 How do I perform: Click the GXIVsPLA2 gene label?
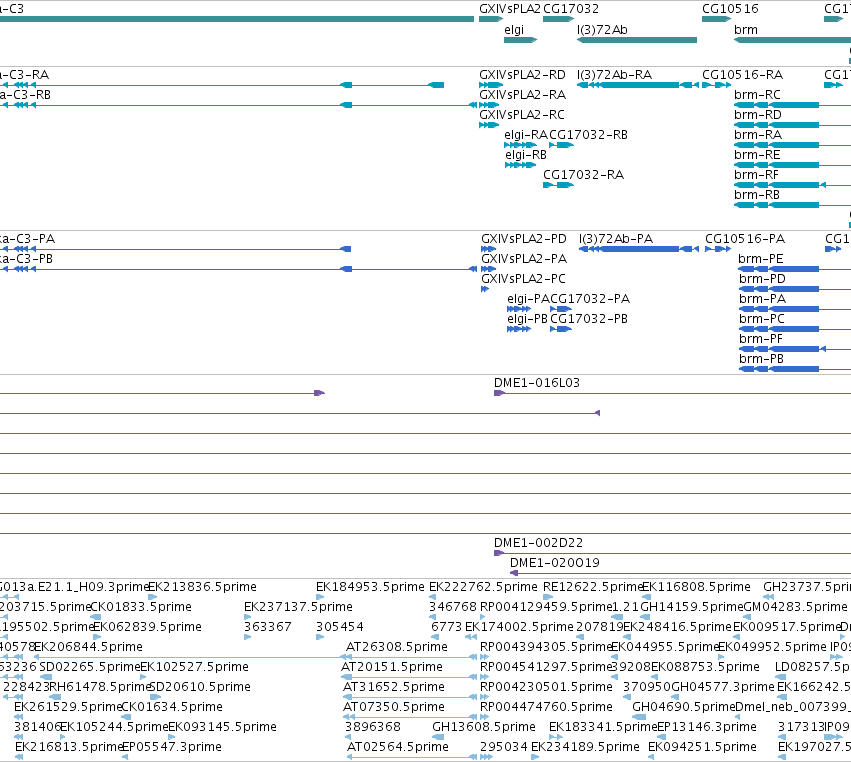tap(510, 9)
